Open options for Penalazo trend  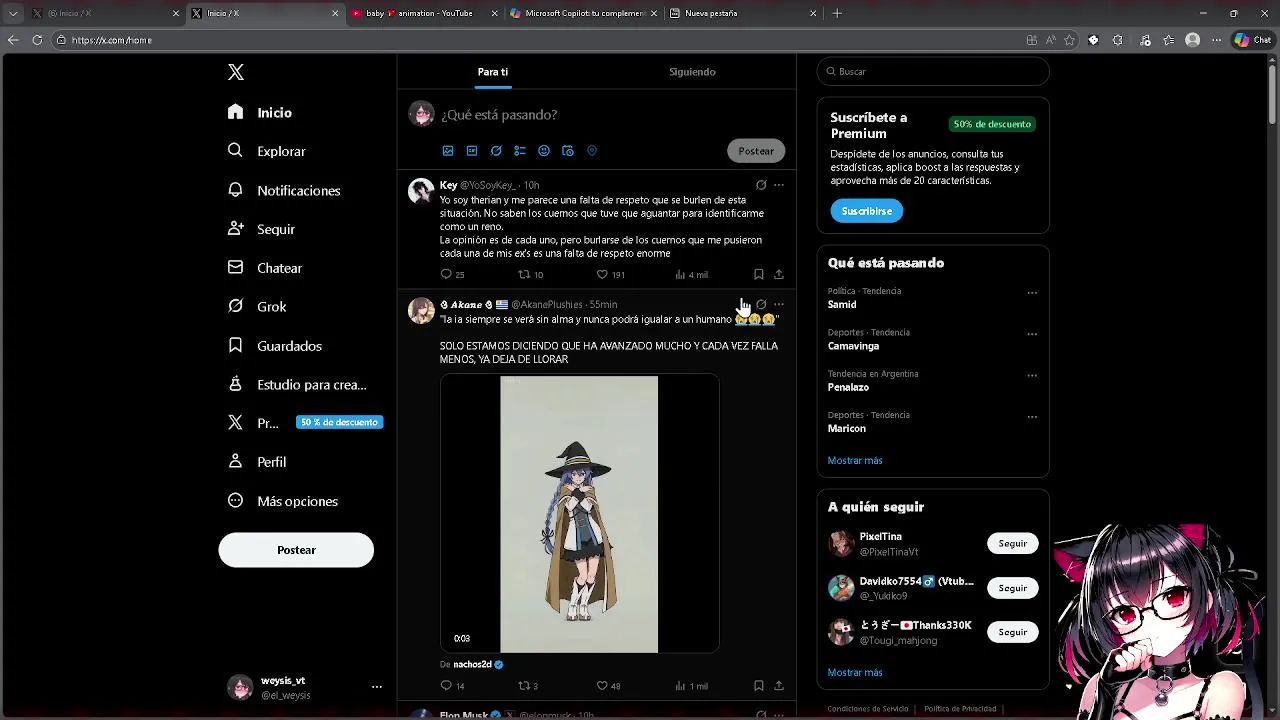1032,376
